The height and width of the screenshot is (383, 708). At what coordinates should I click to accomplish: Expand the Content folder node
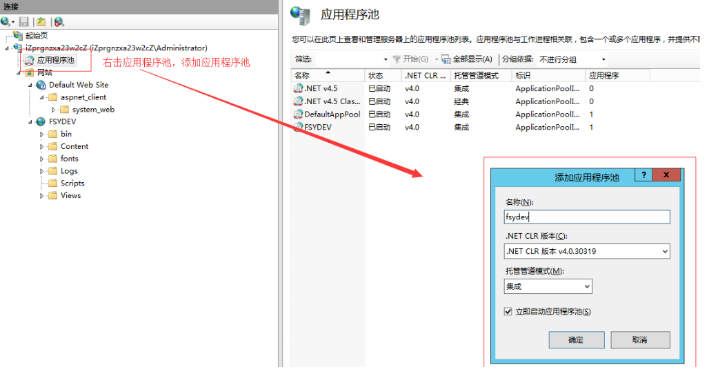coord(42,146)
